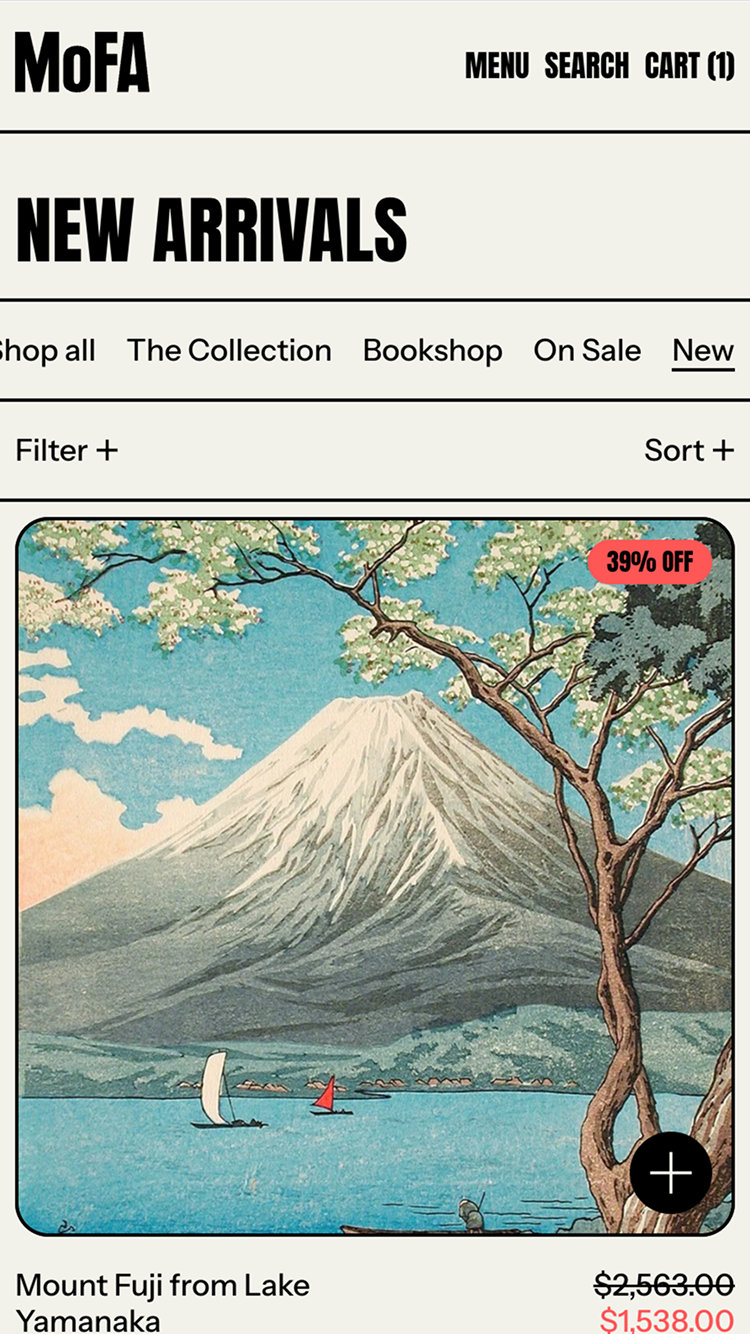The image size is (750, 1334).
Task: Add Mount Fuji print with black plus button
Action: (671, 1173)
